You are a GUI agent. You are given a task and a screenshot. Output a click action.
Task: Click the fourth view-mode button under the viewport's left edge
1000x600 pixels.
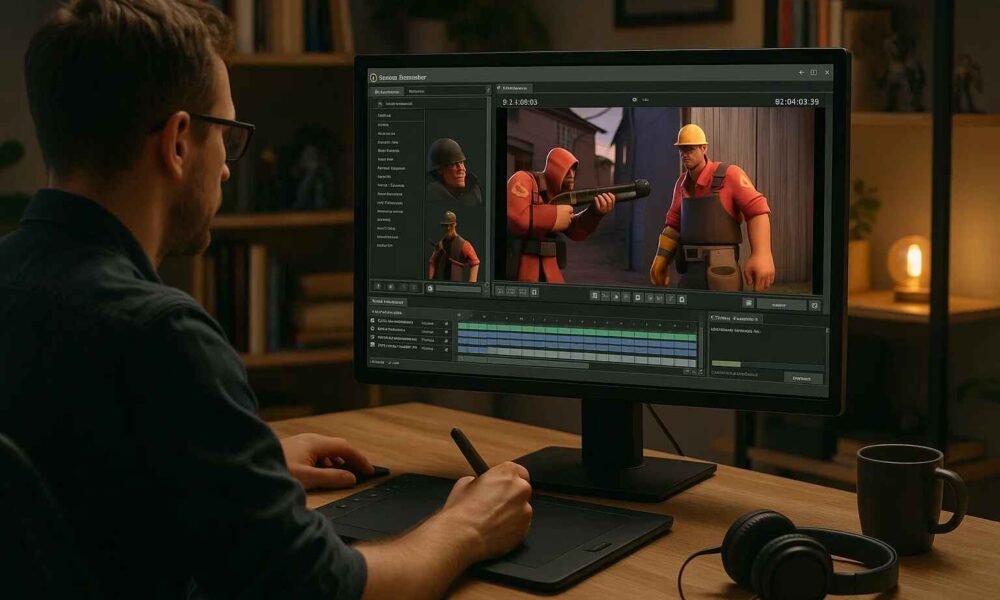534,292
